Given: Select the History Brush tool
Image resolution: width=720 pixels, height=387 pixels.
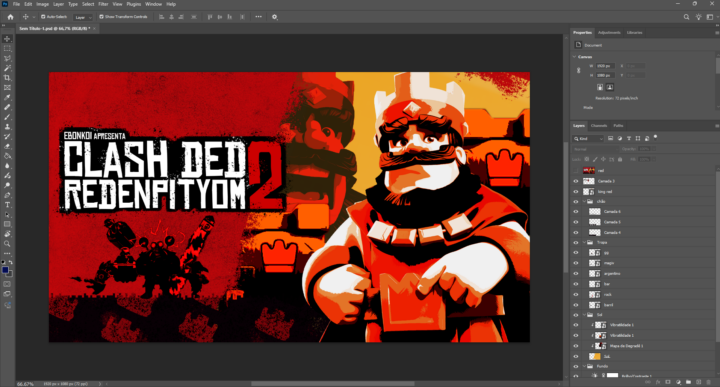Looking at the screenshot, I should point(7,136).
